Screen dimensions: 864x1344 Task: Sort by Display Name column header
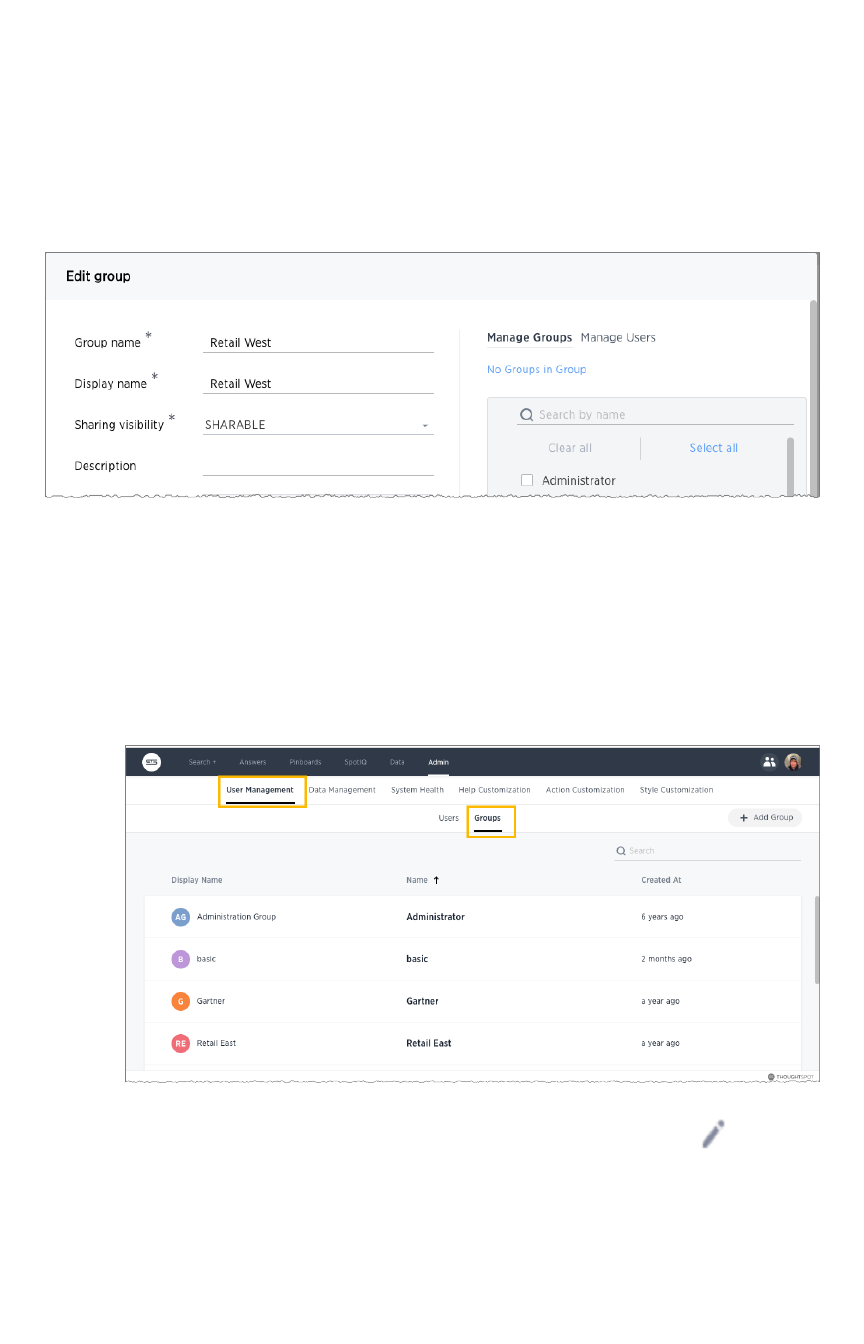tap(197, 880)
